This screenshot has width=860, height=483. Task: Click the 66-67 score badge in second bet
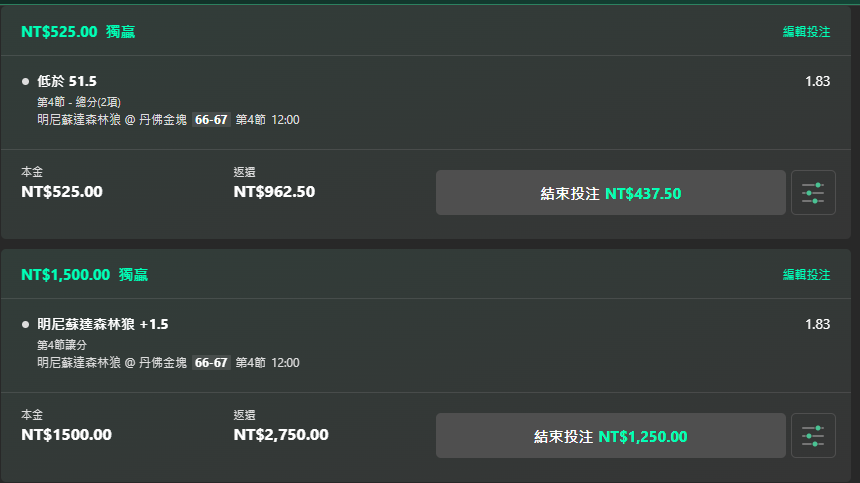[x=211, y=362]
